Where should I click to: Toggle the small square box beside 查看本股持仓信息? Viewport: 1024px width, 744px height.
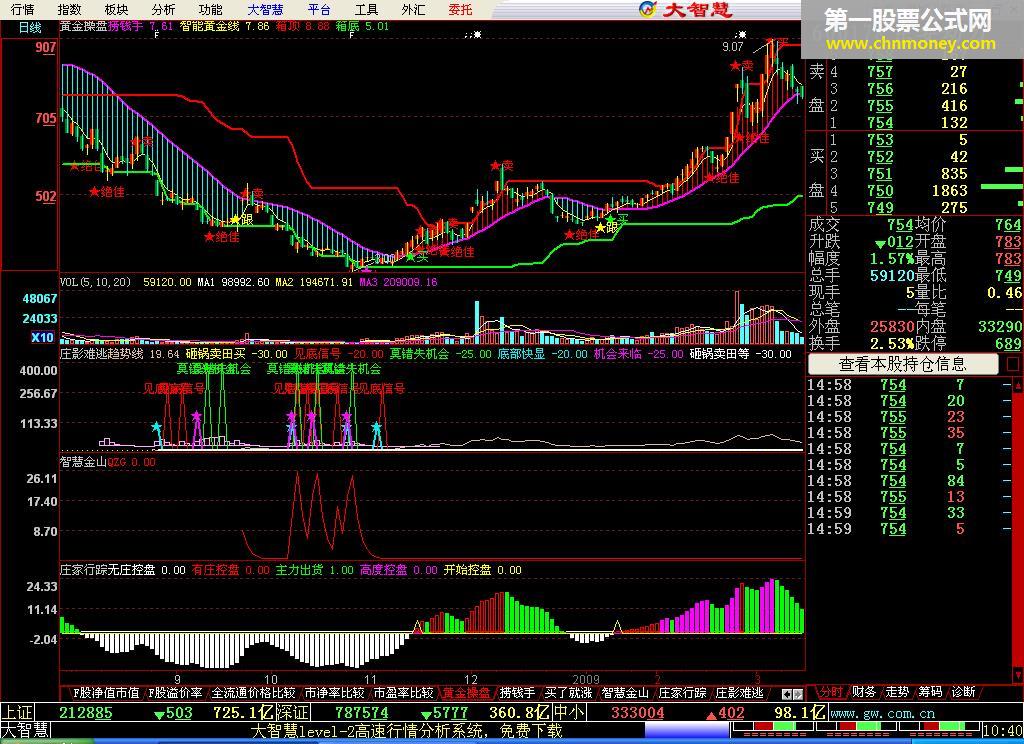coord(1013,364)
